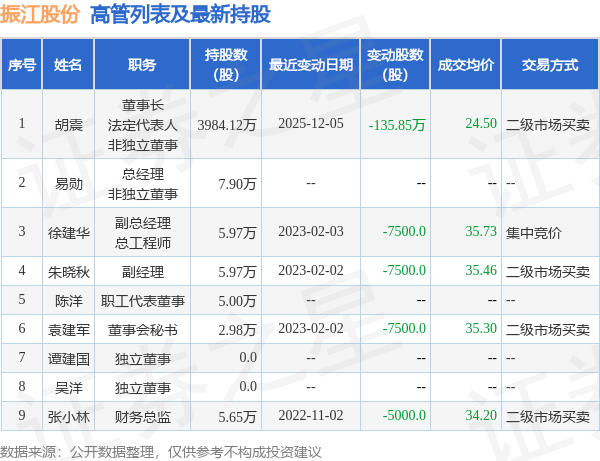Click the name 易勋
Screen dimensions: 600x461
click(68, 184)
